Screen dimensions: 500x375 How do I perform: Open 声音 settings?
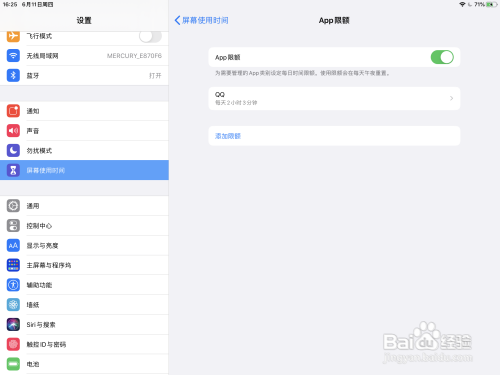pos(84,130)
